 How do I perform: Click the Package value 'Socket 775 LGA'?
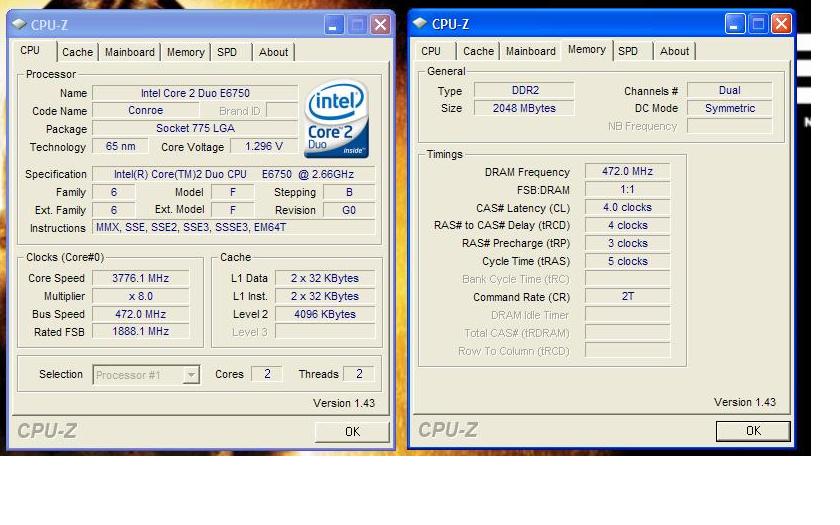(195, 128)
